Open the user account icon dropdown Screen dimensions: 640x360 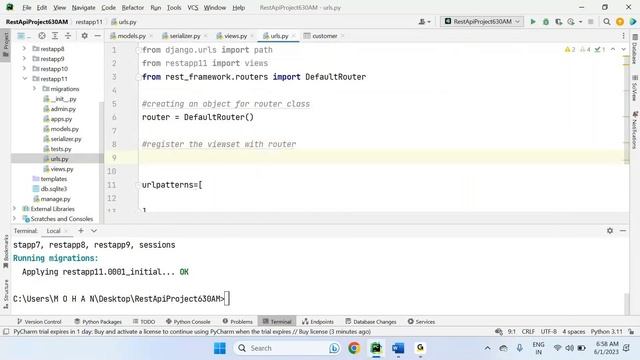pyautogui.click(x=424, y=22)
